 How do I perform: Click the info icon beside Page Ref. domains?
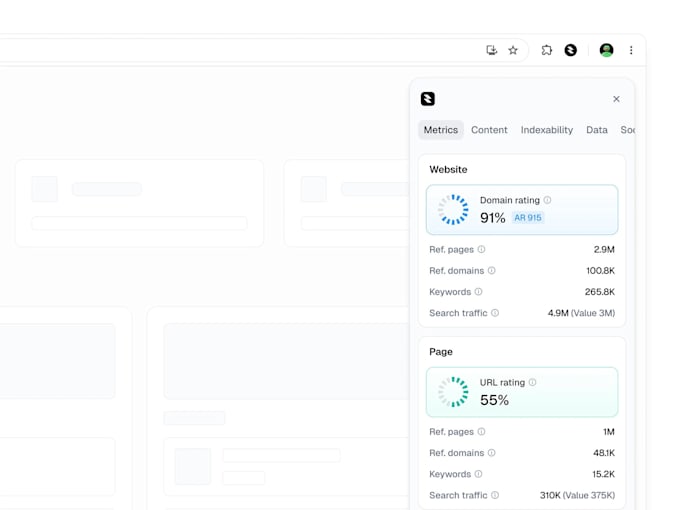(491, 453)
